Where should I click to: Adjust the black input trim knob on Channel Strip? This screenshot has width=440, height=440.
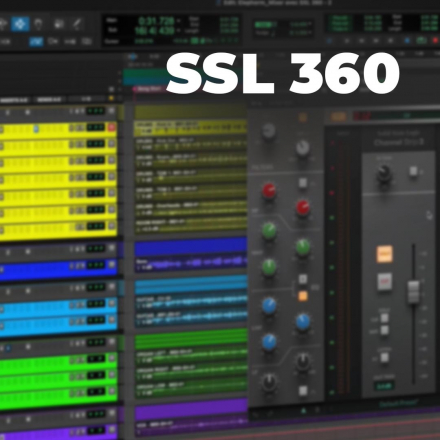(384, 173)
